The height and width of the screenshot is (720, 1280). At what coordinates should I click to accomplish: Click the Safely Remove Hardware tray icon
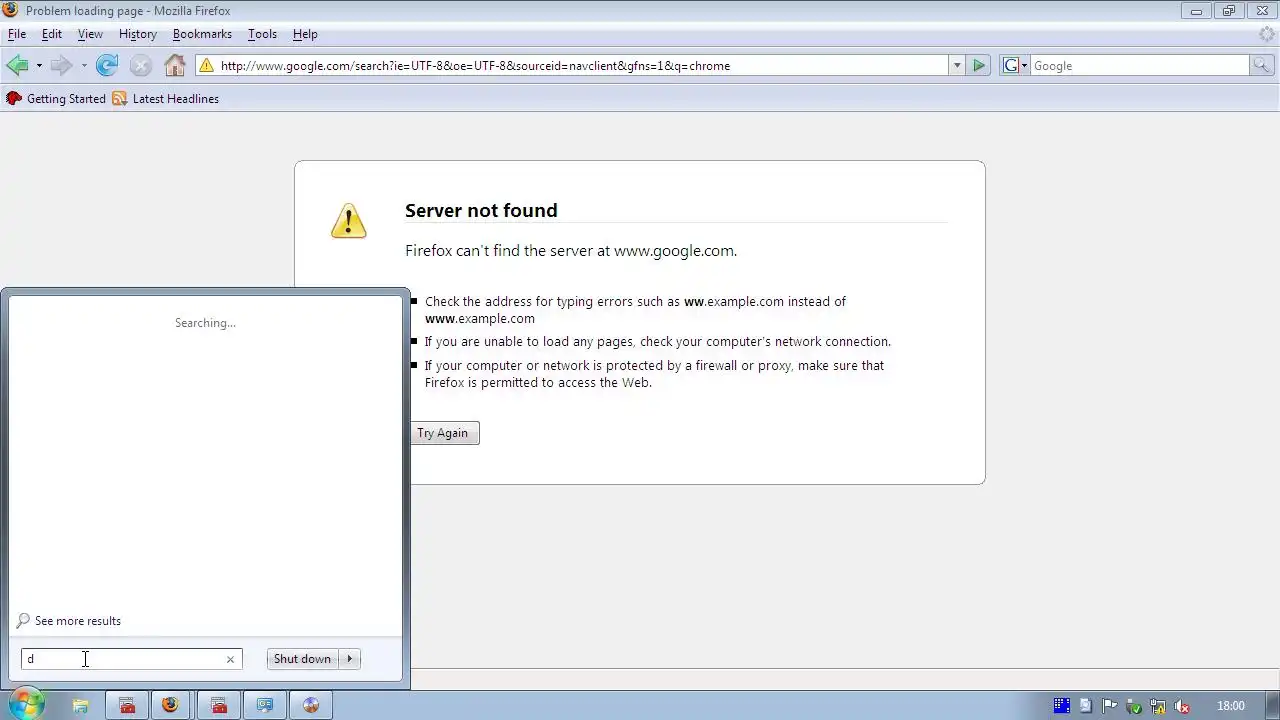click(x=1133, y=706)
